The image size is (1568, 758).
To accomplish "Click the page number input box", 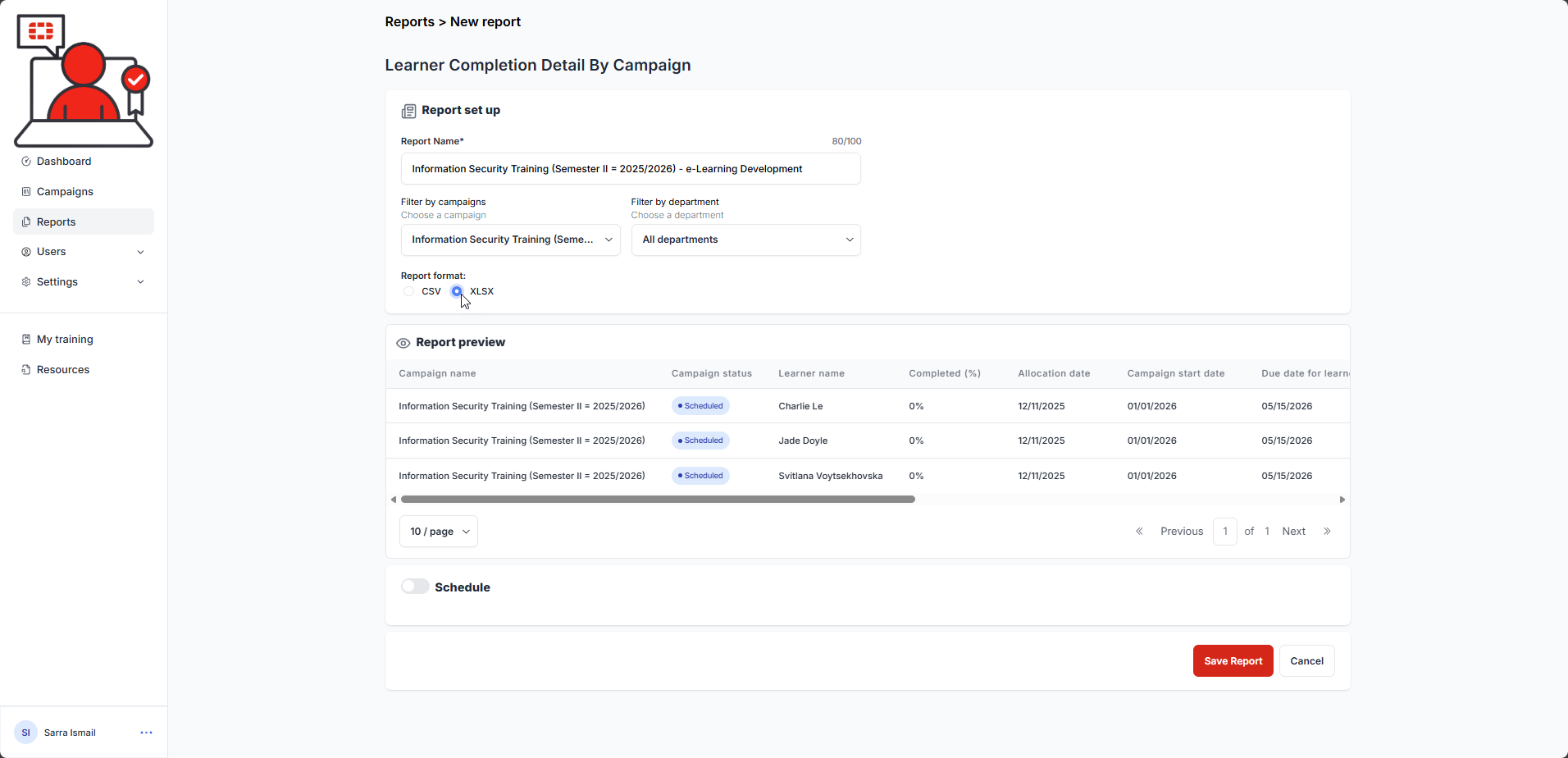I will (1225, 532).
